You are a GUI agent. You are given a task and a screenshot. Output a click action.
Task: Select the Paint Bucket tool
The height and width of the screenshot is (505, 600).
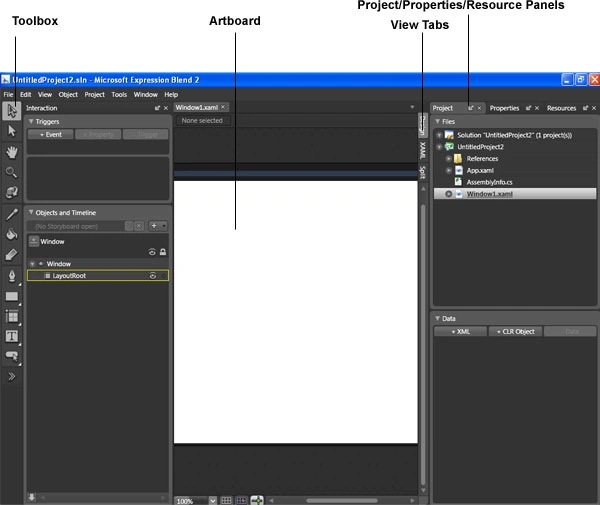coord(11,234)
